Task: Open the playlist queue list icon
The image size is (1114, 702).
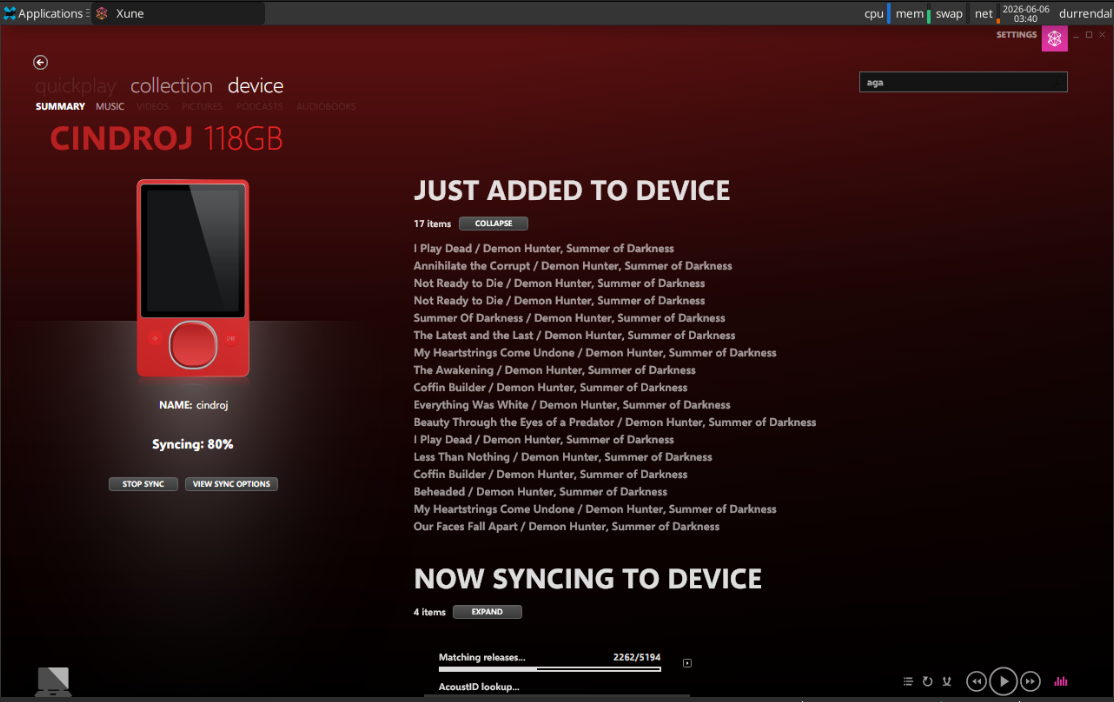Action: click(908, 681)
